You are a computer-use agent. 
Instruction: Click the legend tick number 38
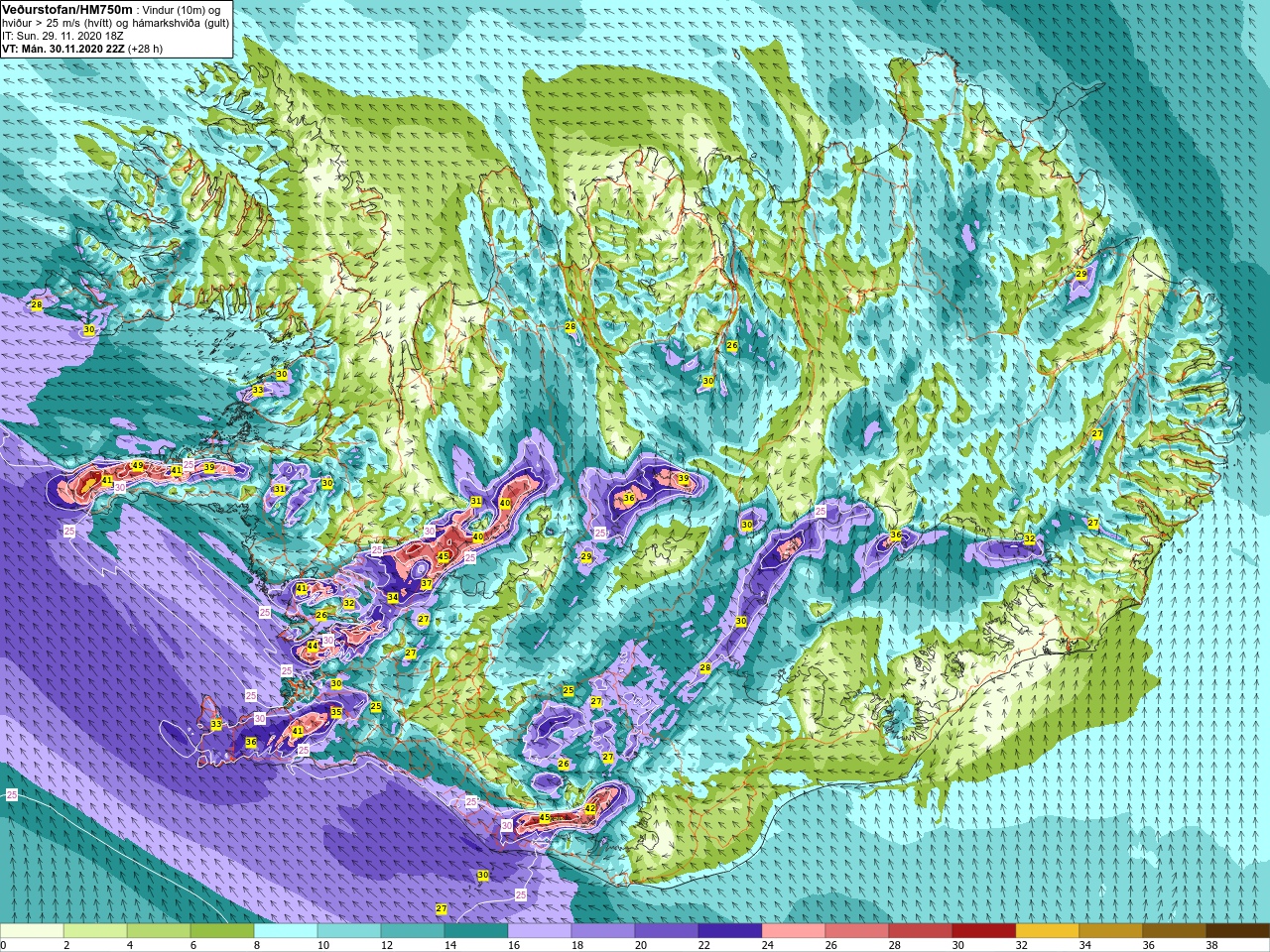tap(1211, 945)
